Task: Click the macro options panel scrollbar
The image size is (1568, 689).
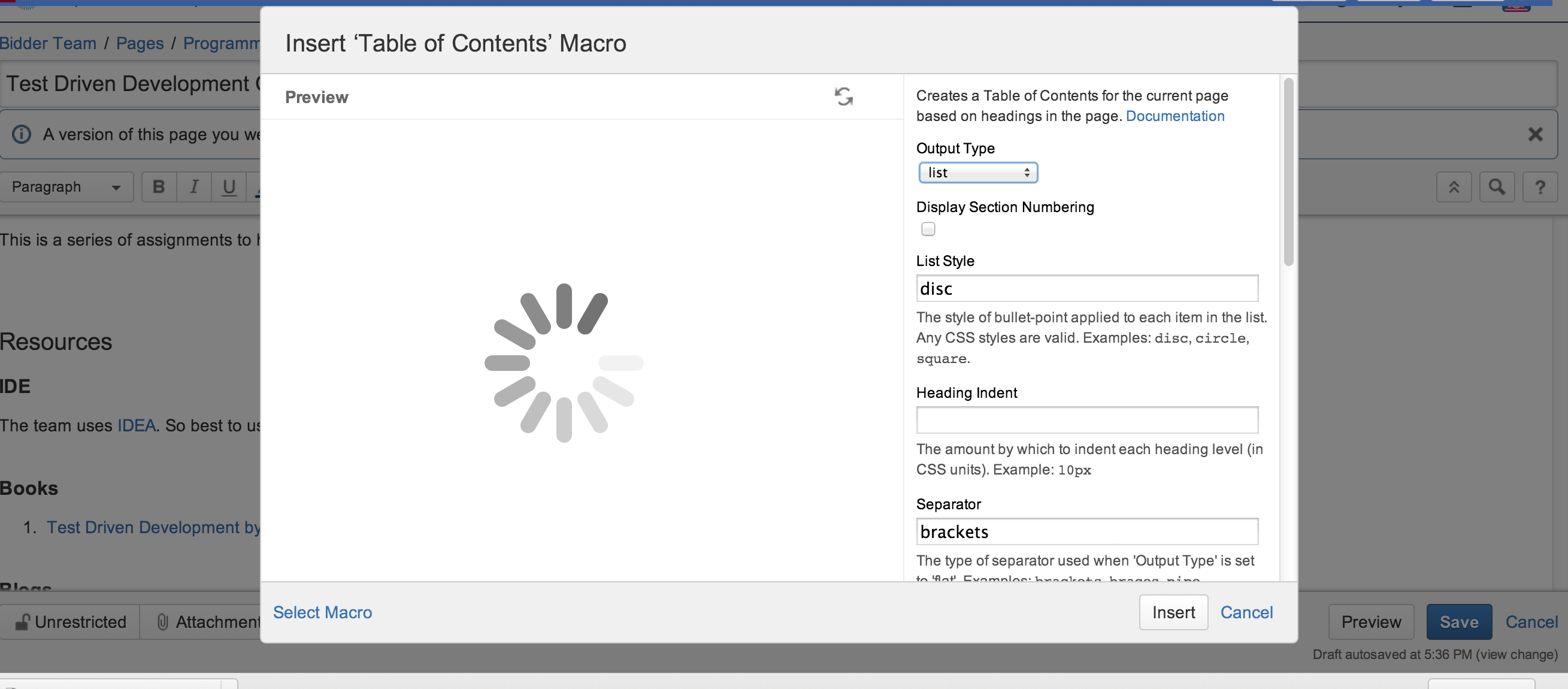Action: point(1288,173)
